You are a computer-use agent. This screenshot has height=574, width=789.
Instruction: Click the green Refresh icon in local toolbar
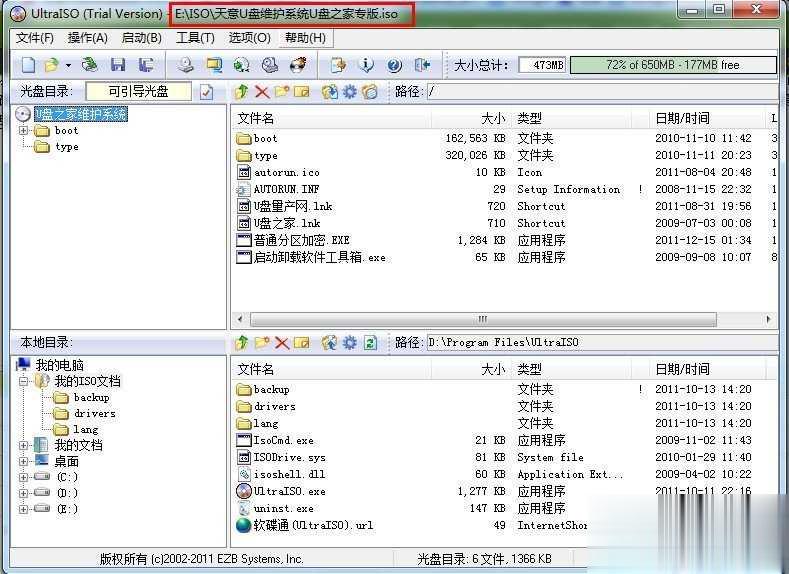[370, 343]
